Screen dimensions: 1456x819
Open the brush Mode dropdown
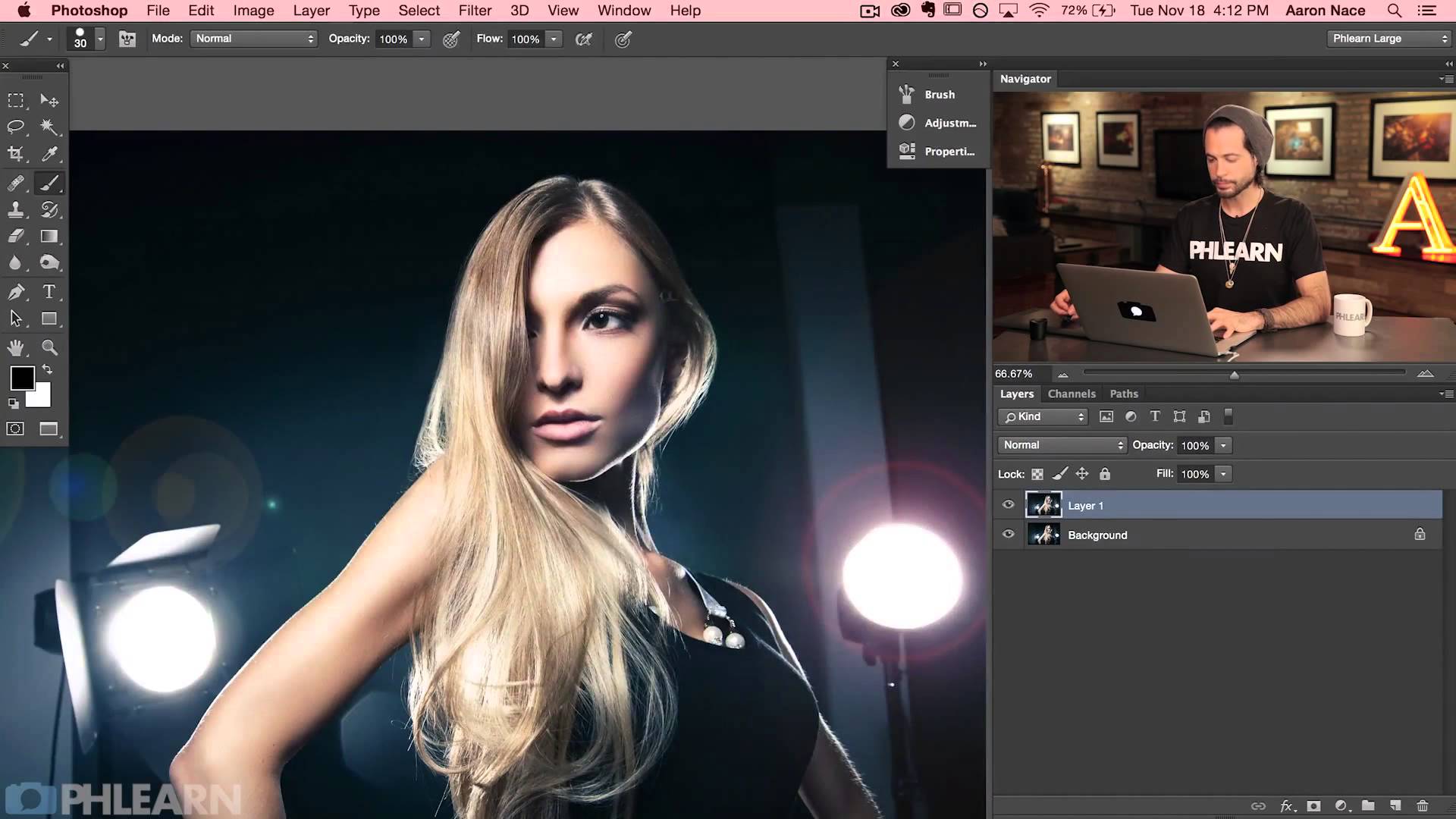(x=254, y=39)
